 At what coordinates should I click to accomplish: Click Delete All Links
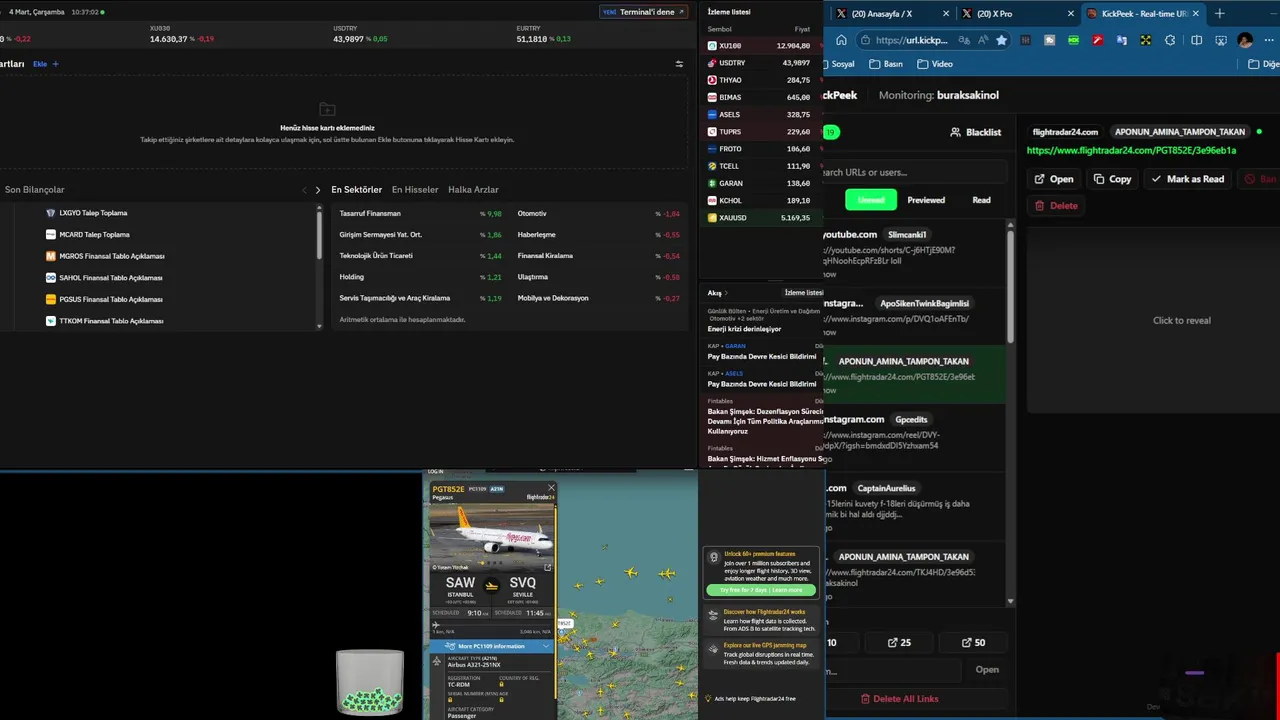coord(899,699)
